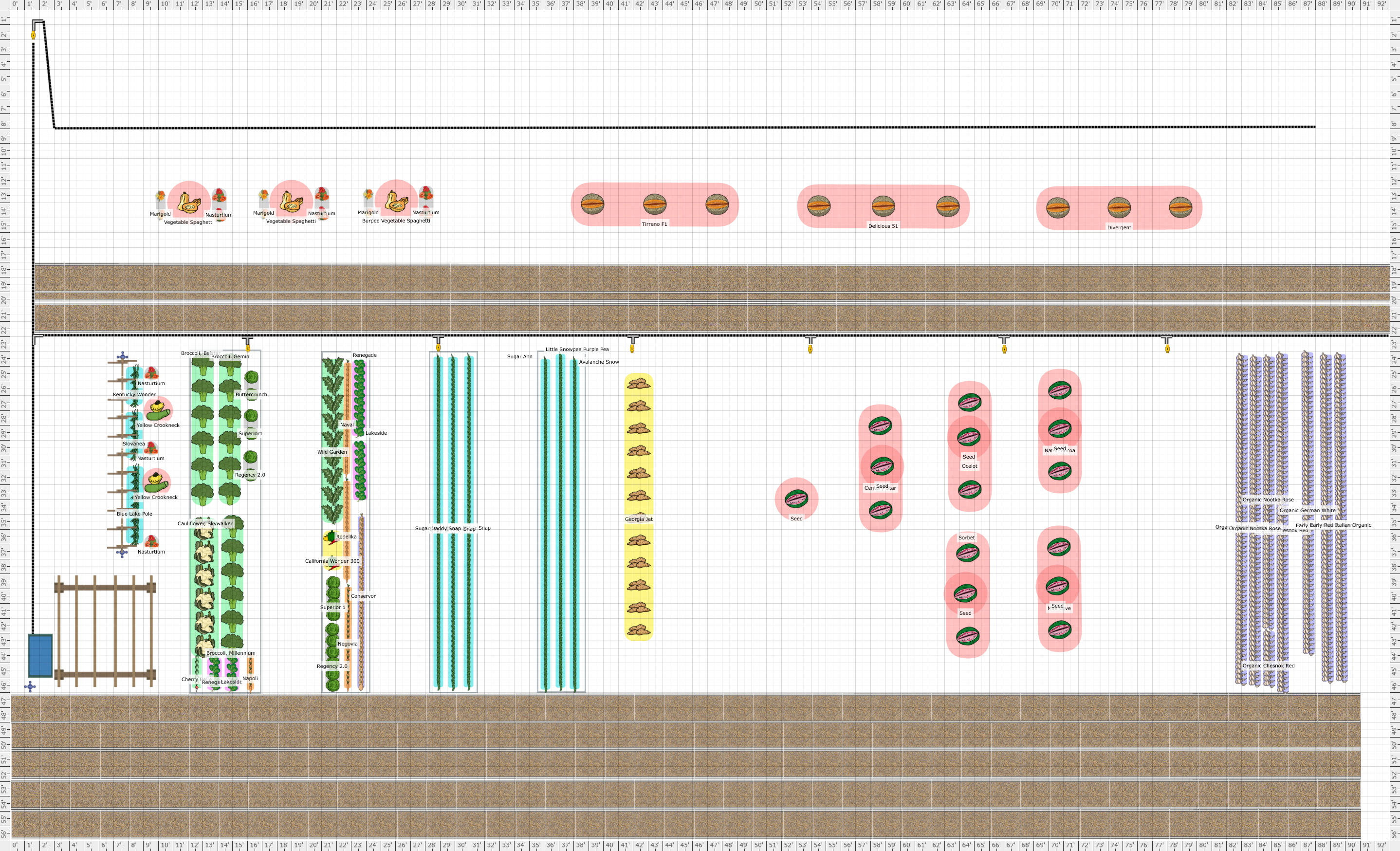The height and width of the screenshot is (851, 1400).
Task: Click the Ocelot watermelon label
Action: click(969, 466)
